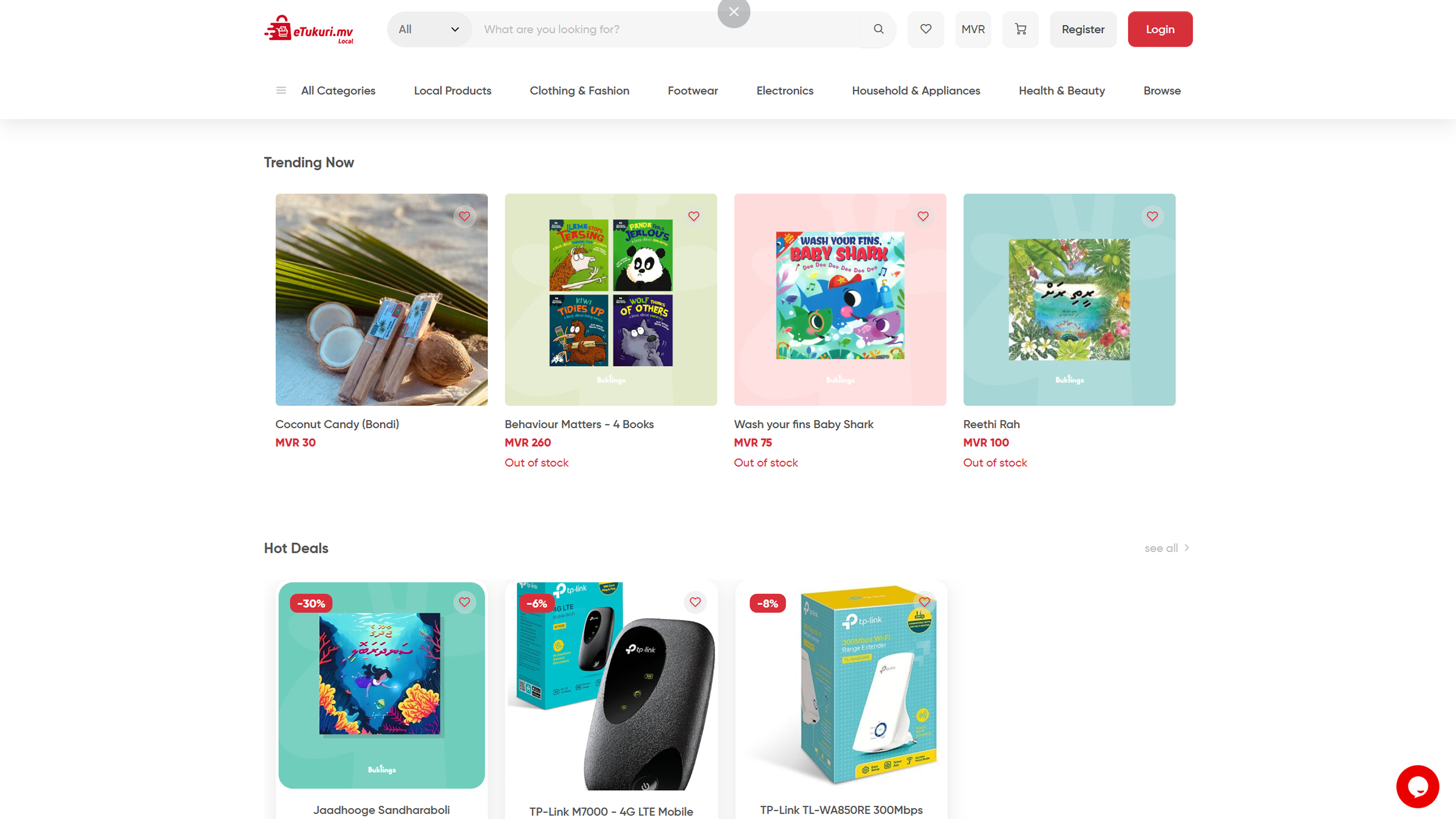Expand the Electronics category menu
The image size is (1456, 819).
(785, 90)
